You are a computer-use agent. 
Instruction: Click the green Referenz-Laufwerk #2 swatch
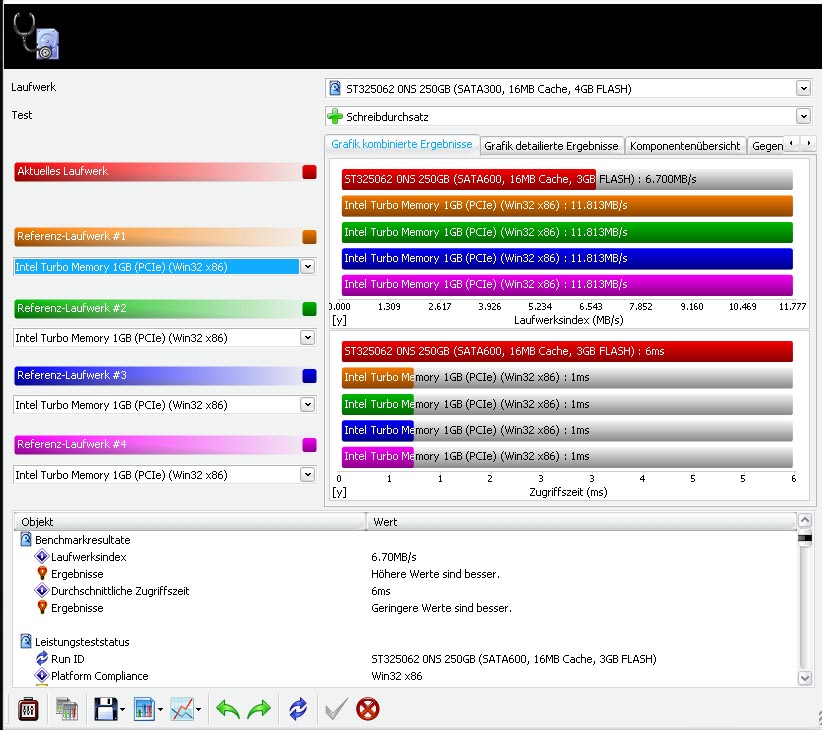309,309
